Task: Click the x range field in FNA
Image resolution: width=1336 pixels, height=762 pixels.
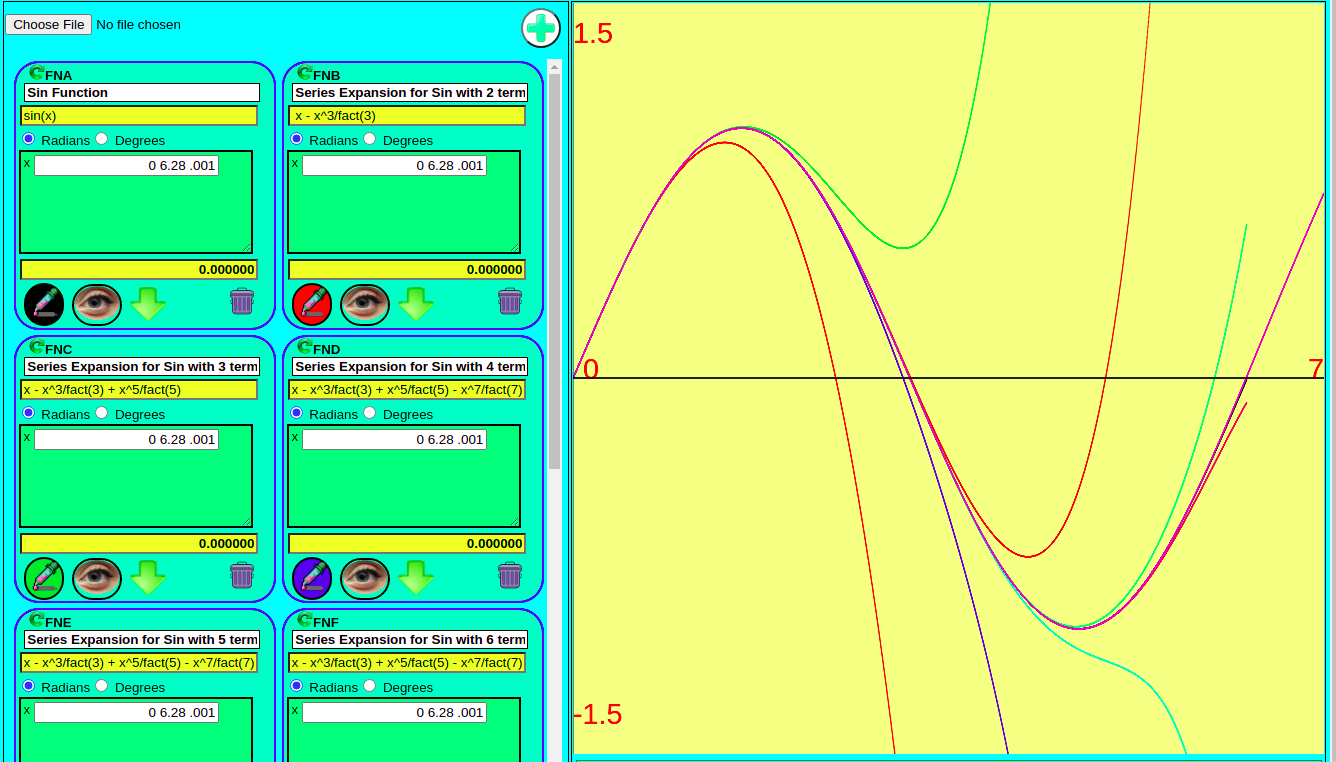Action: [126, 165]
